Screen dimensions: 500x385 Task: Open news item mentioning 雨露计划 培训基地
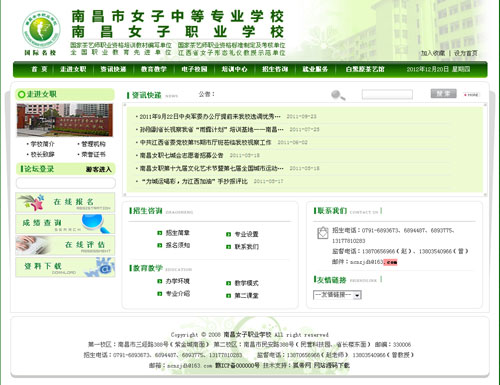(x=211, y=129)
